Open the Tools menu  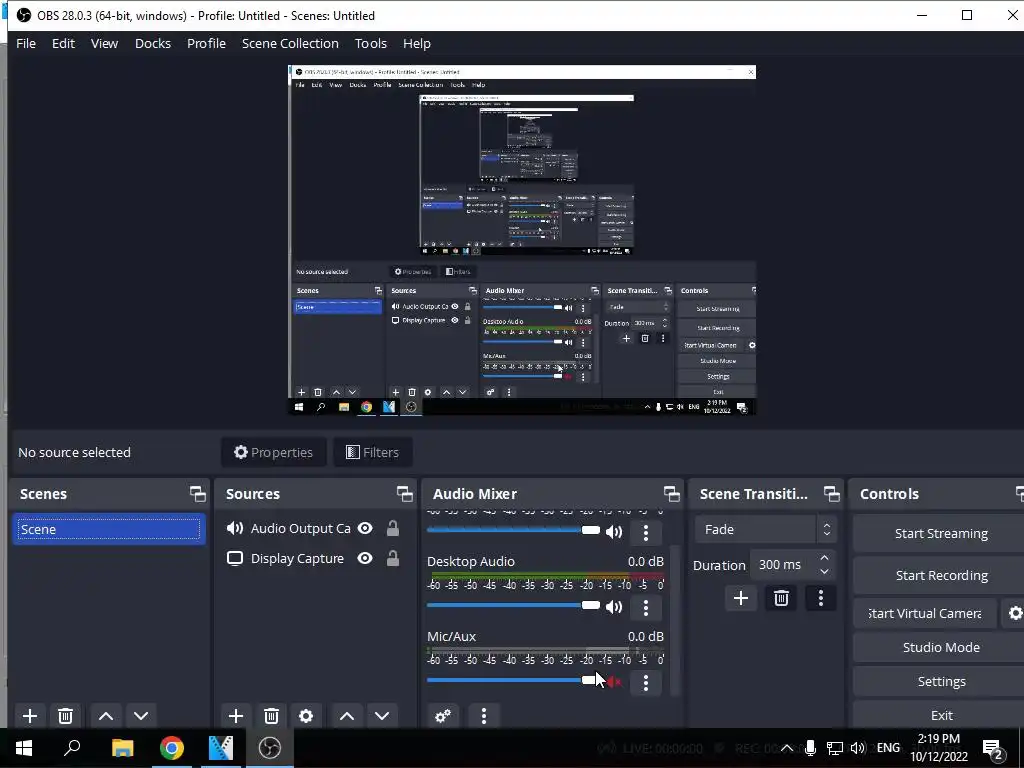coord(371,43)
